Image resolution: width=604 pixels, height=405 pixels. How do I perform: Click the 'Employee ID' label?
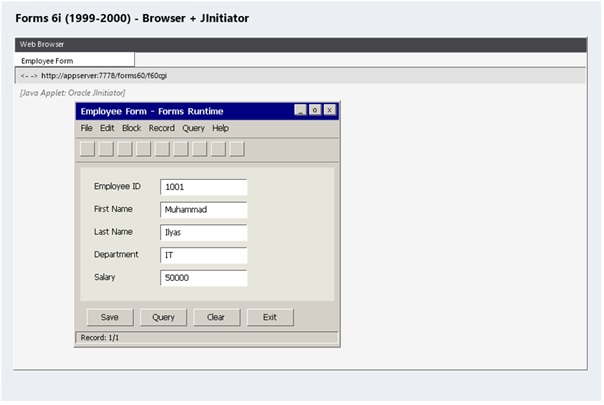[x=117, y=187]
